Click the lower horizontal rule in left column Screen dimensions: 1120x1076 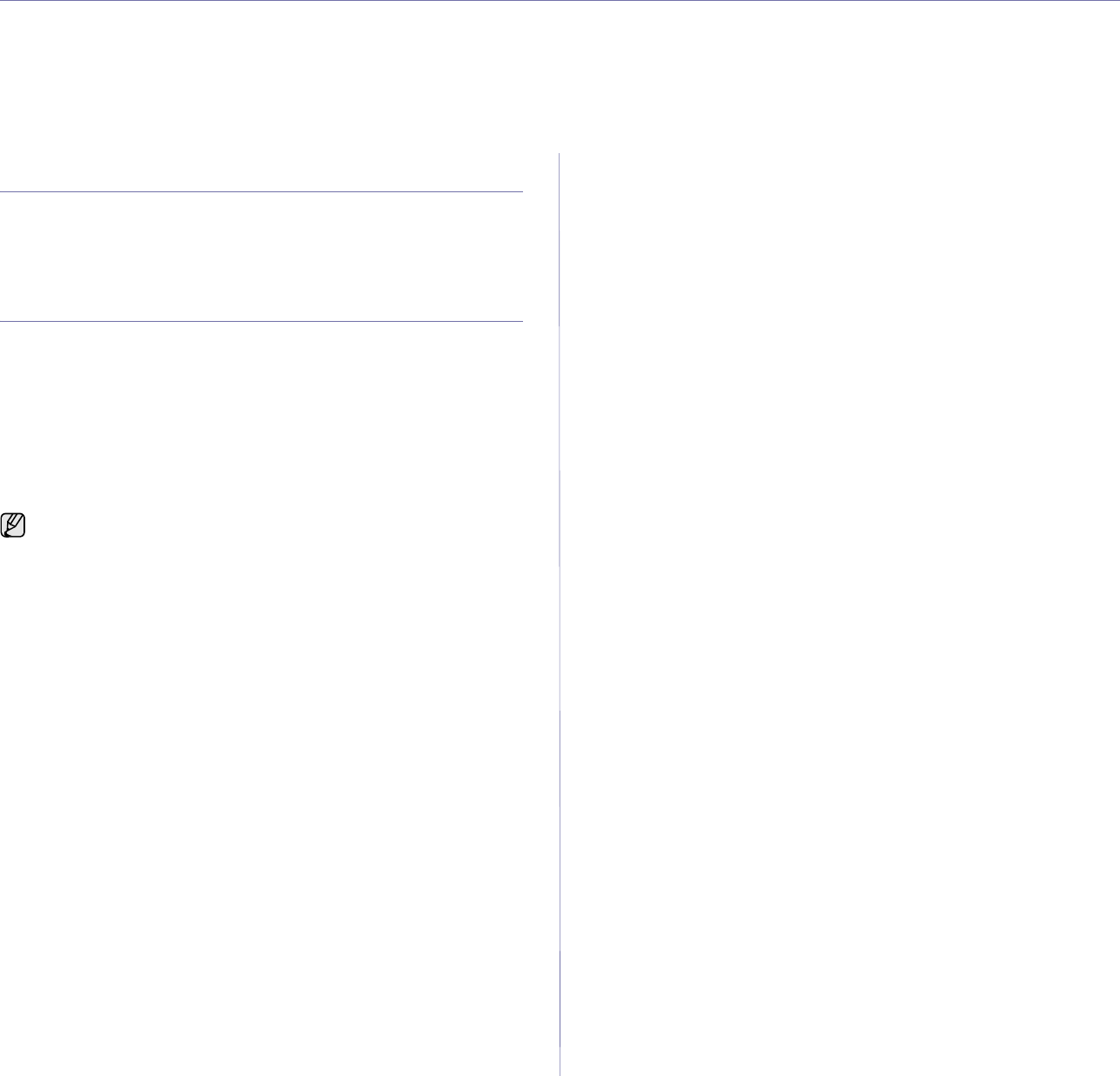click(261, 322)
